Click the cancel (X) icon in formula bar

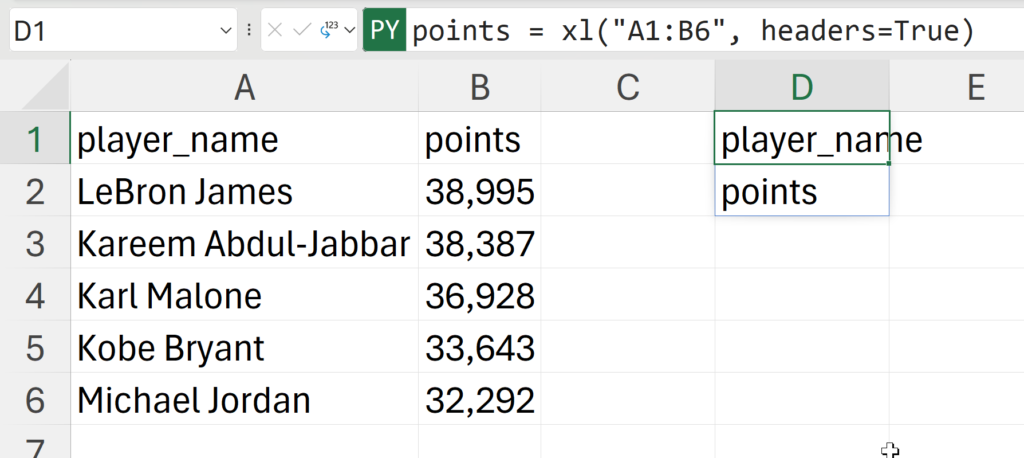(276, 31)
